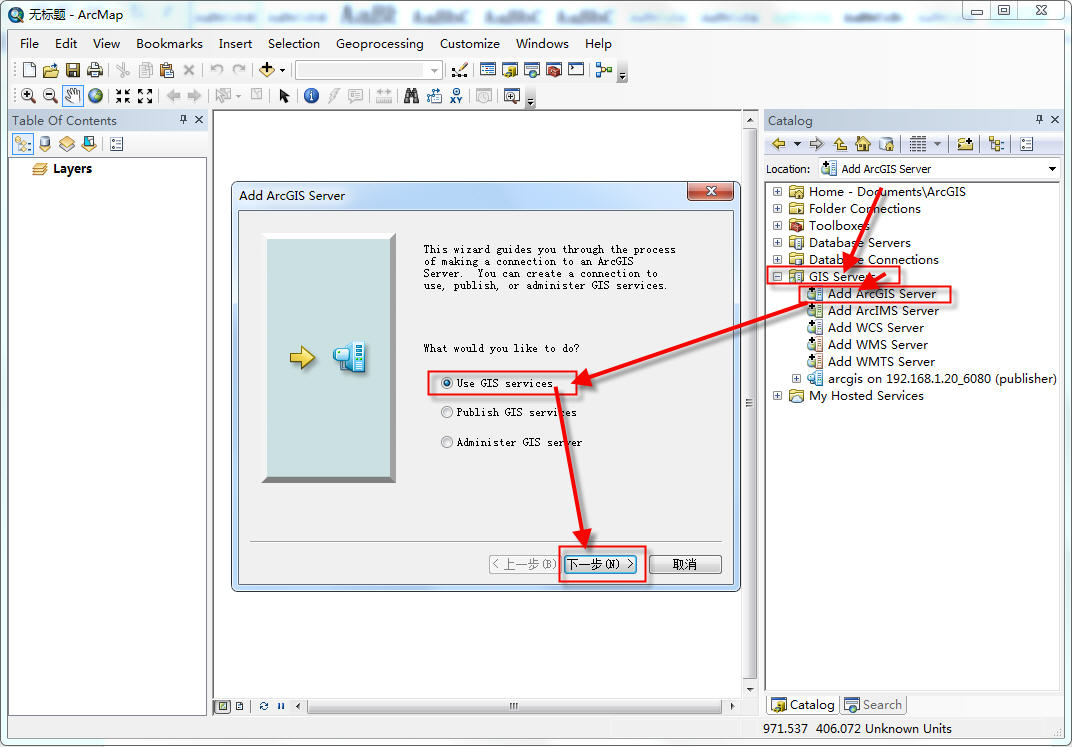Expand Home - Documents\ArcGIS node

click(777, 191)
